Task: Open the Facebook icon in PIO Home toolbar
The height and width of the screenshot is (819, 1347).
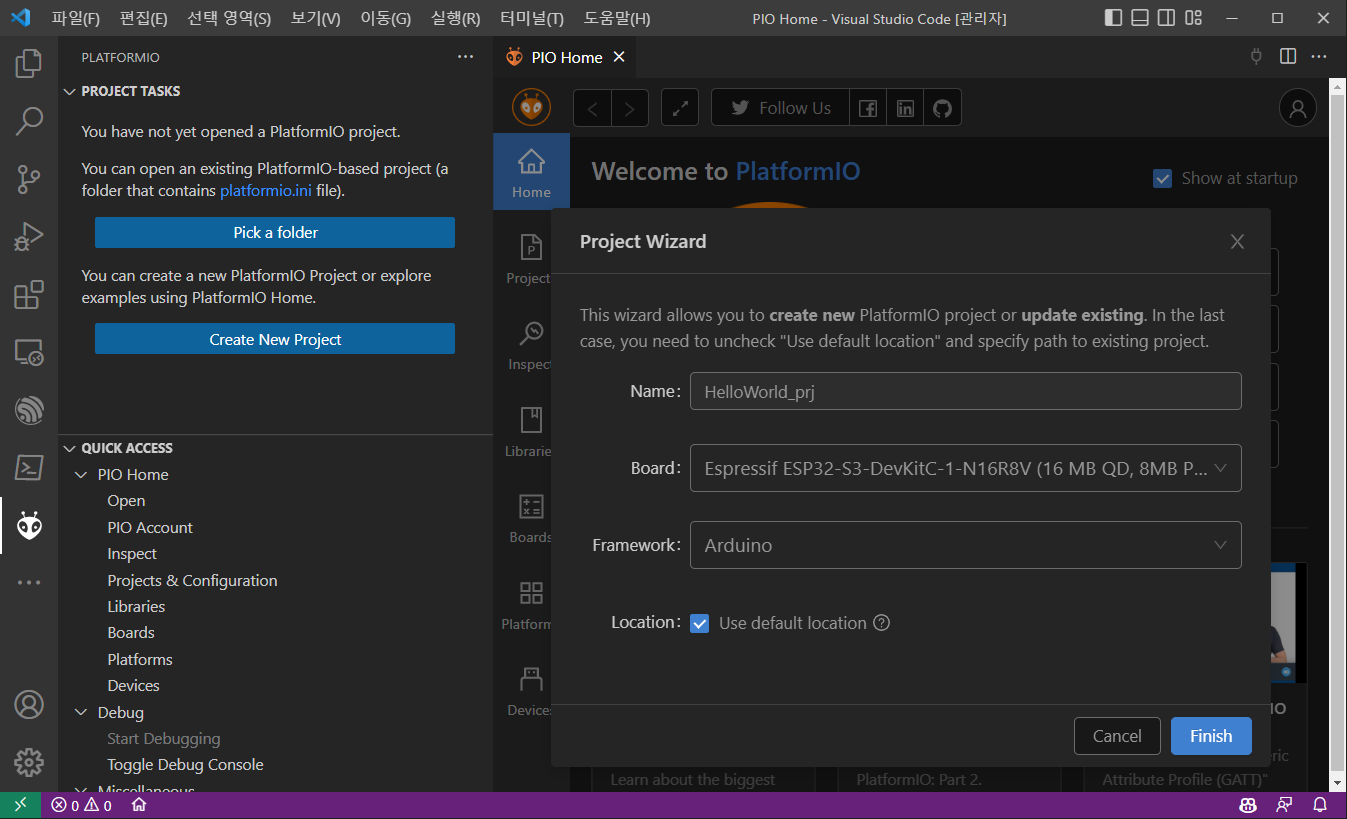Action: coord(868,108)
